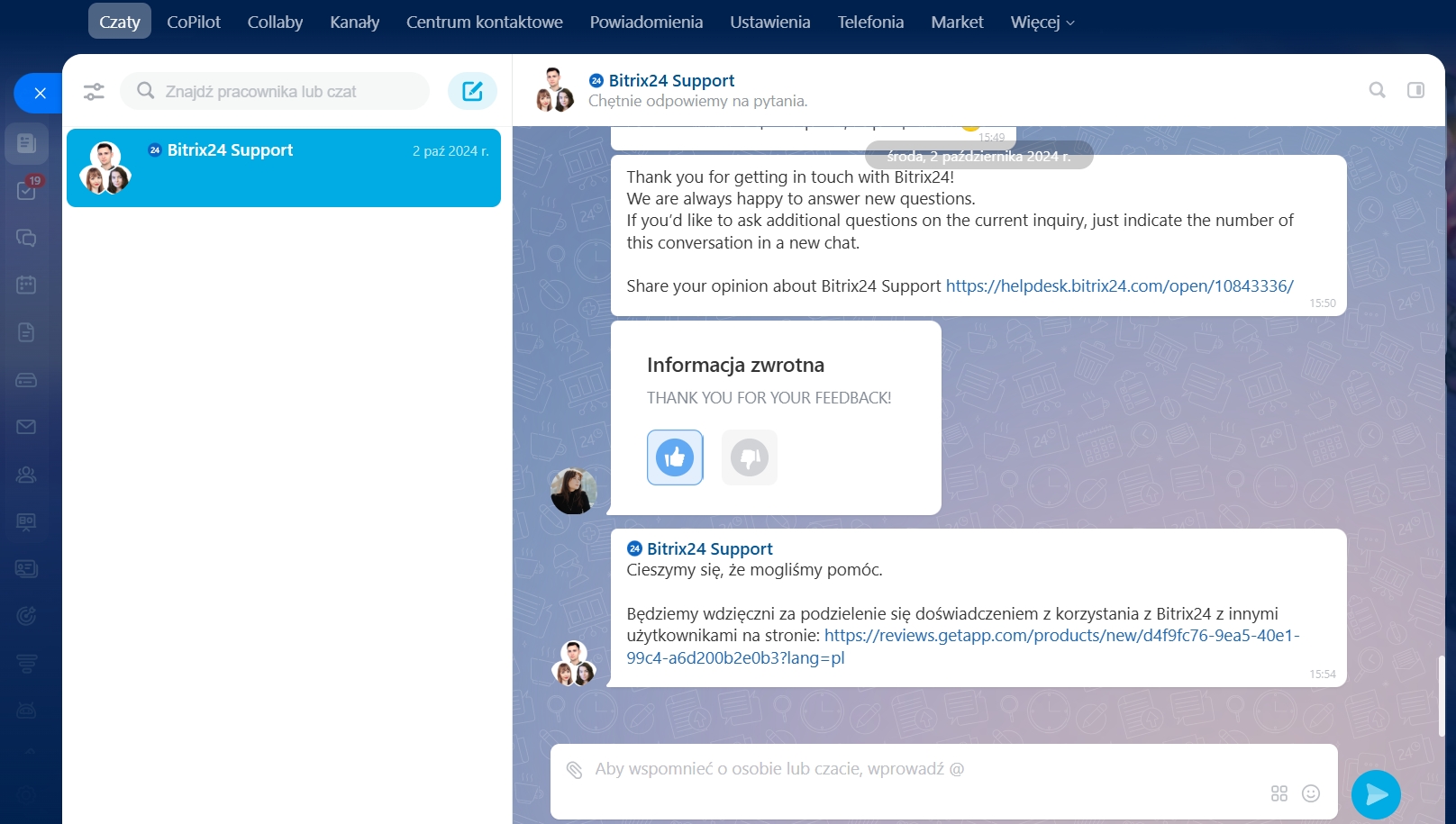Start a new chat with the compose icon
1456x824 pixels.
click(472, 91)
